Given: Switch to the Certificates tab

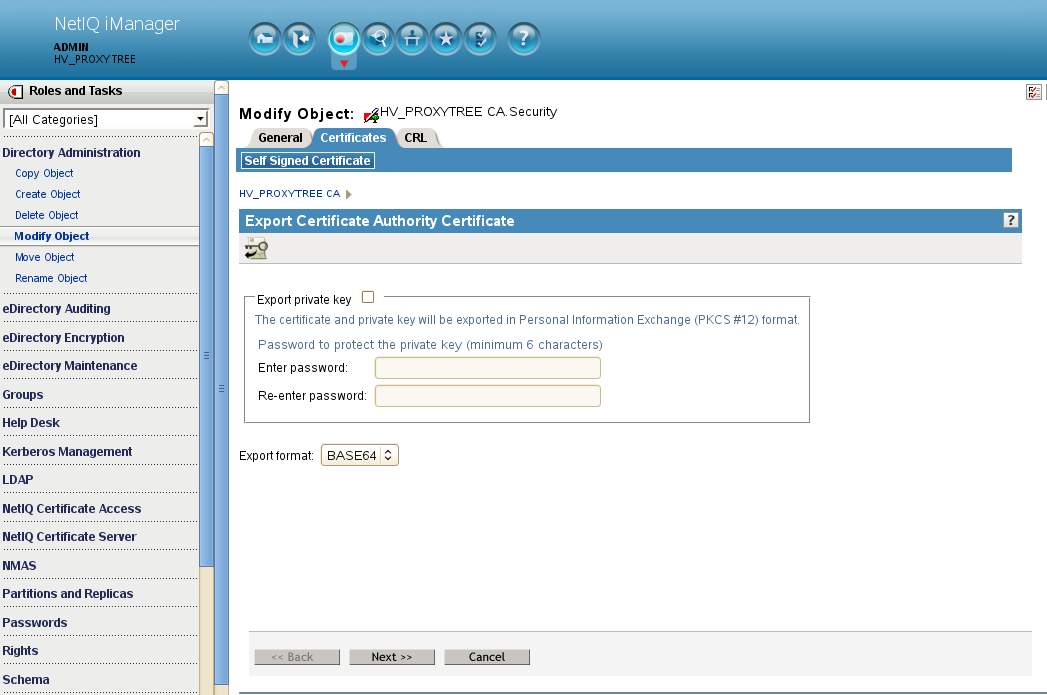Looking at the screenshot, I should (x=353, y=138).
